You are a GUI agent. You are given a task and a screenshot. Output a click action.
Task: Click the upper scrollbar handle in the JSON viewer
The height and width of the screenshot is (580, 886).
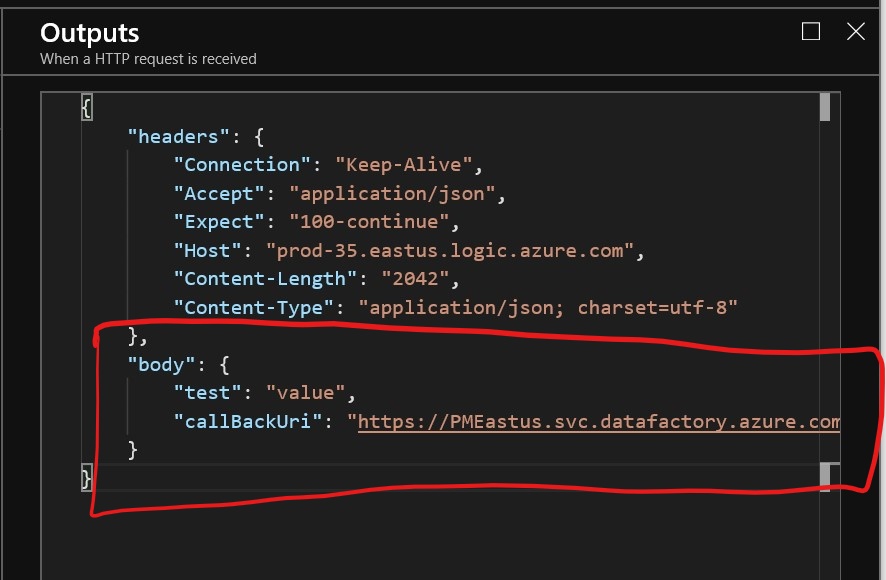point(825,107)
